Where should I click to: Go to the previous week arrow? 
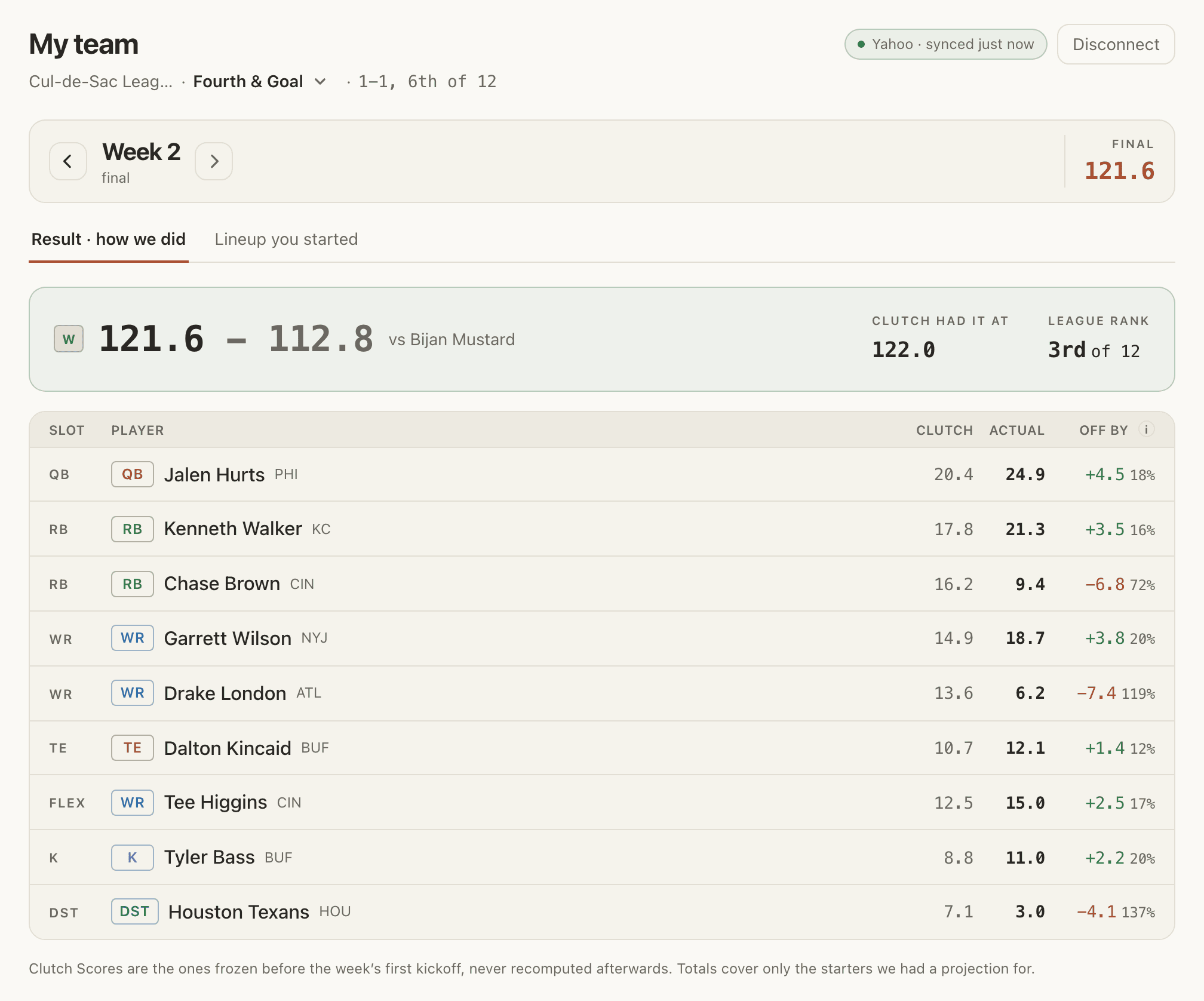coord(68,161)
